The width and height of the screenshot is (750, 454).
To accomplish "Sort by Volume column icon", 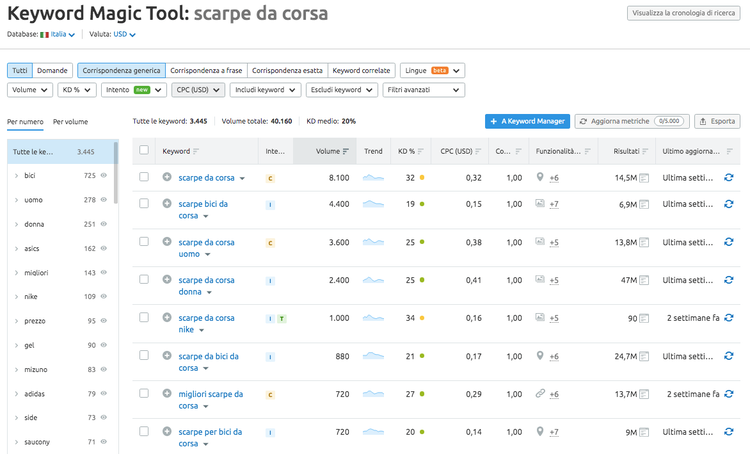I will point(346,151).
